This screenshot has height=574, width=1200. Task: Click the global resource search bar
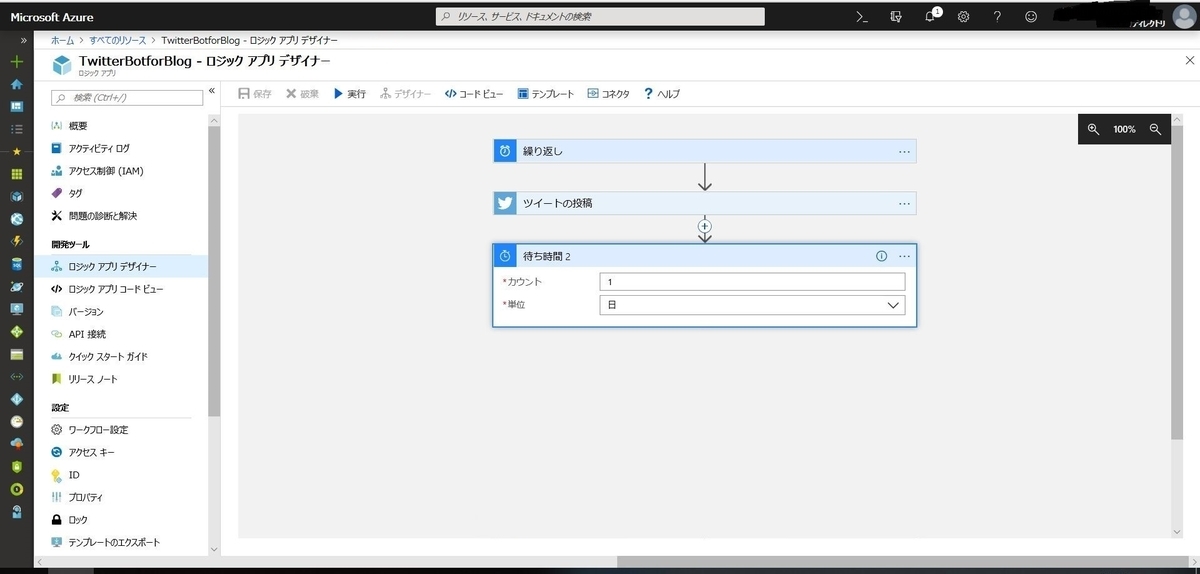(602, 17)
